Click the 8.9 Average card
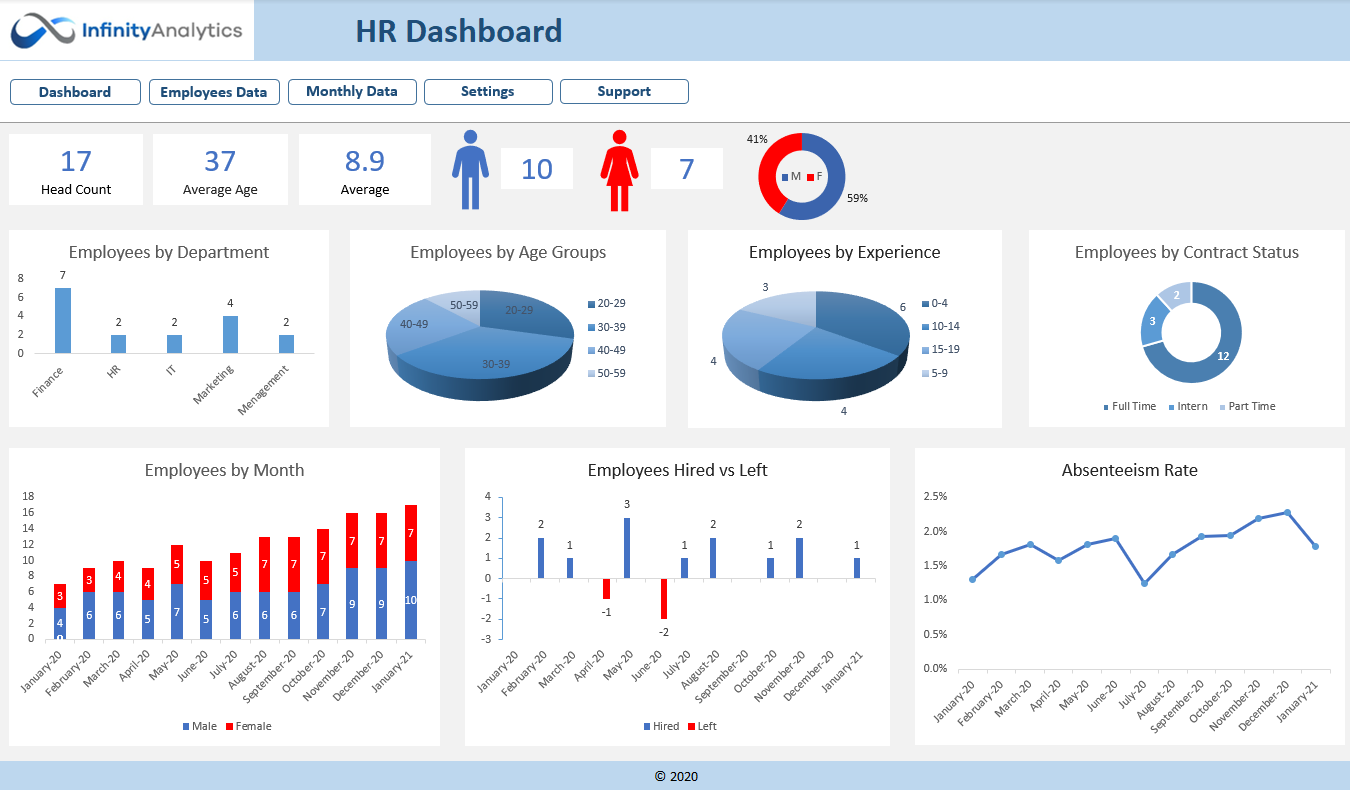Screen dimensions: 1350x790 click(x=365, y=170)
